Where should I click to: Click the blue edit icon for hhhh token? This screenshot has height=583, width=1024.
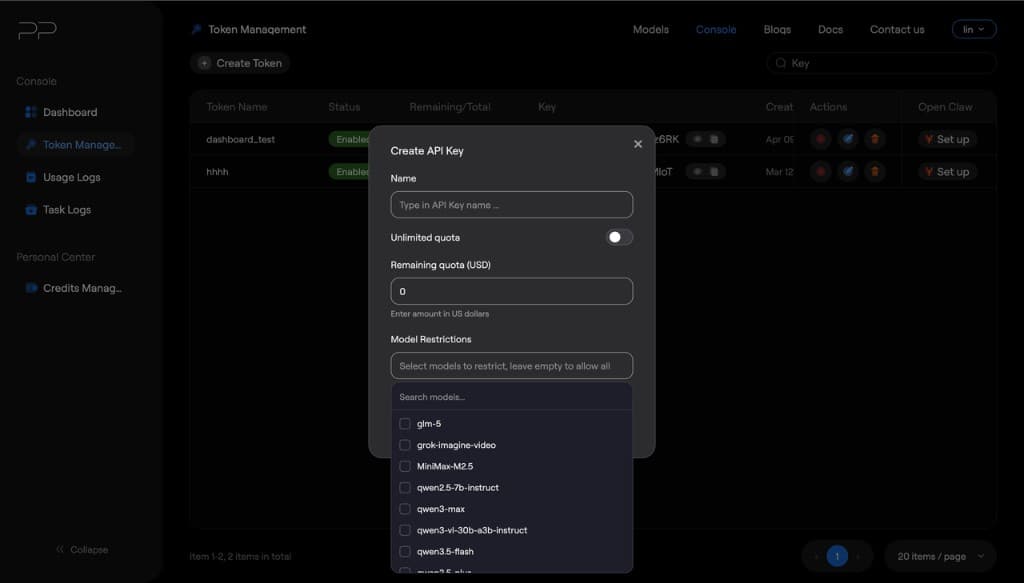848,172
